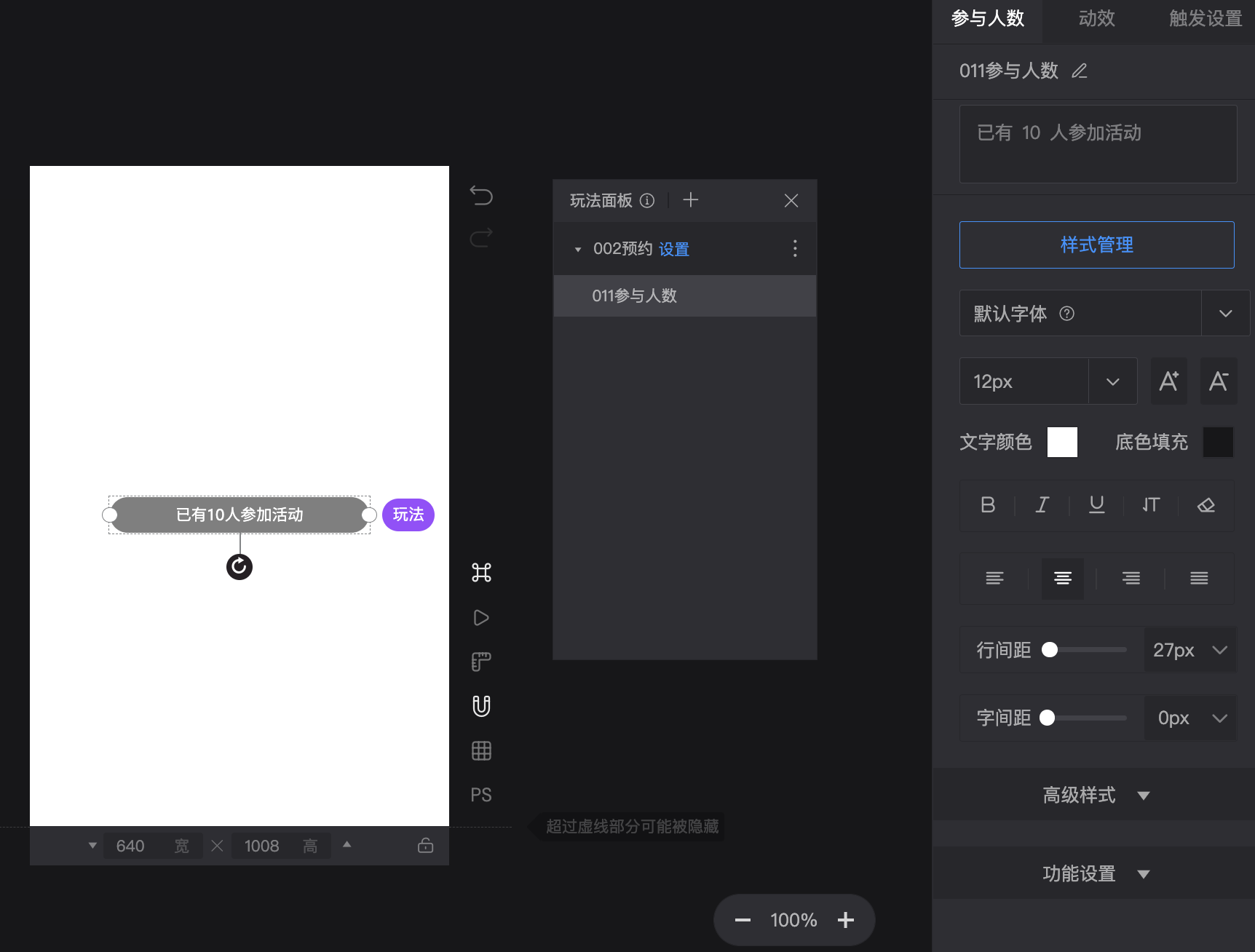This screenshot has height=952, width=1255.
Task: Click the undo arrow icon
Action: coord(481,195)
